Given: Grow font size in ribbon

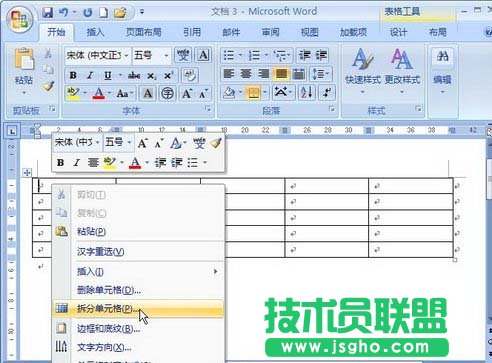Looking at the screenshot, I should click(x=187, y=94).
